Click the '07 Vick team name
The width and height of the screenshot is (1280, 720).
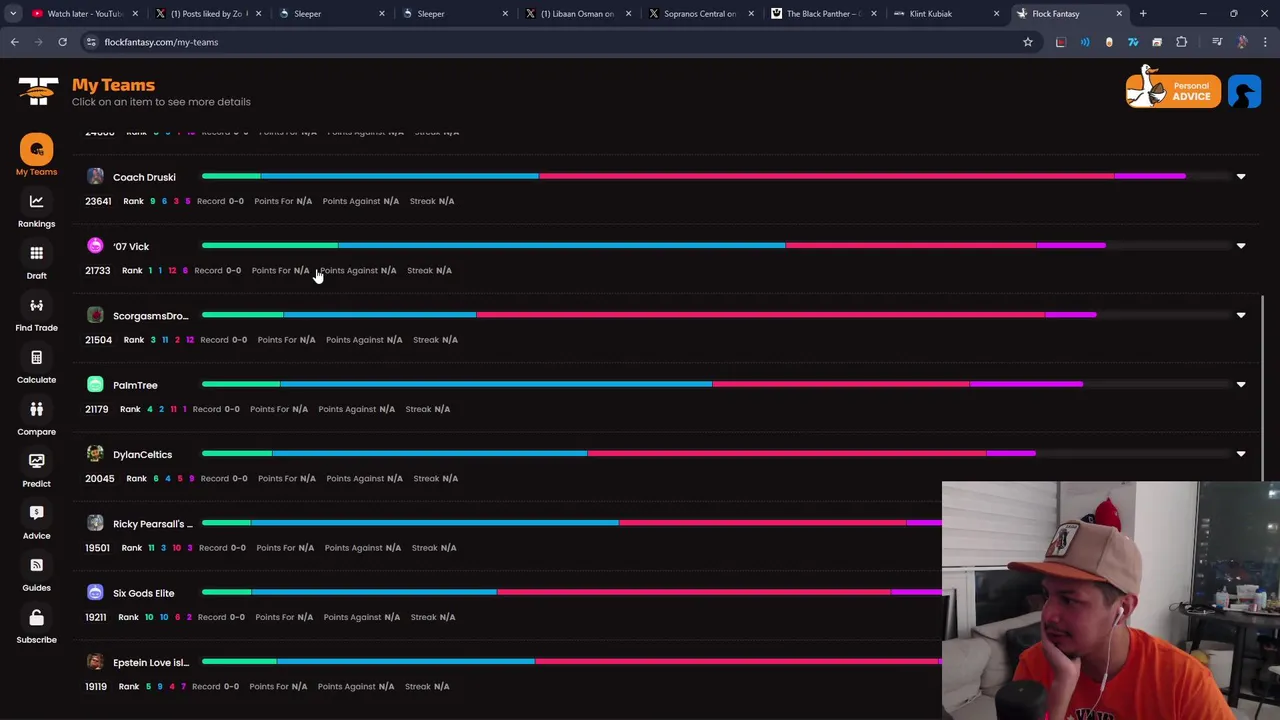pos(131,246)
